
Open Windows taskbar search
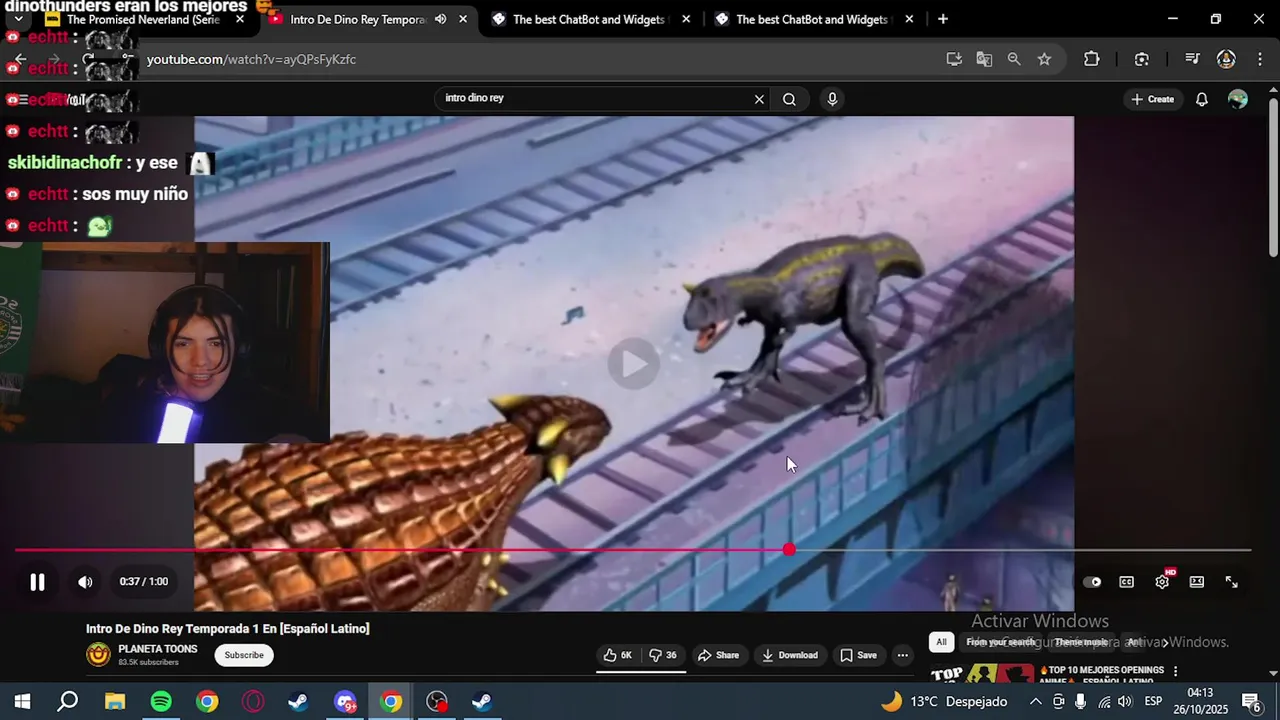[x=67, y=702]
